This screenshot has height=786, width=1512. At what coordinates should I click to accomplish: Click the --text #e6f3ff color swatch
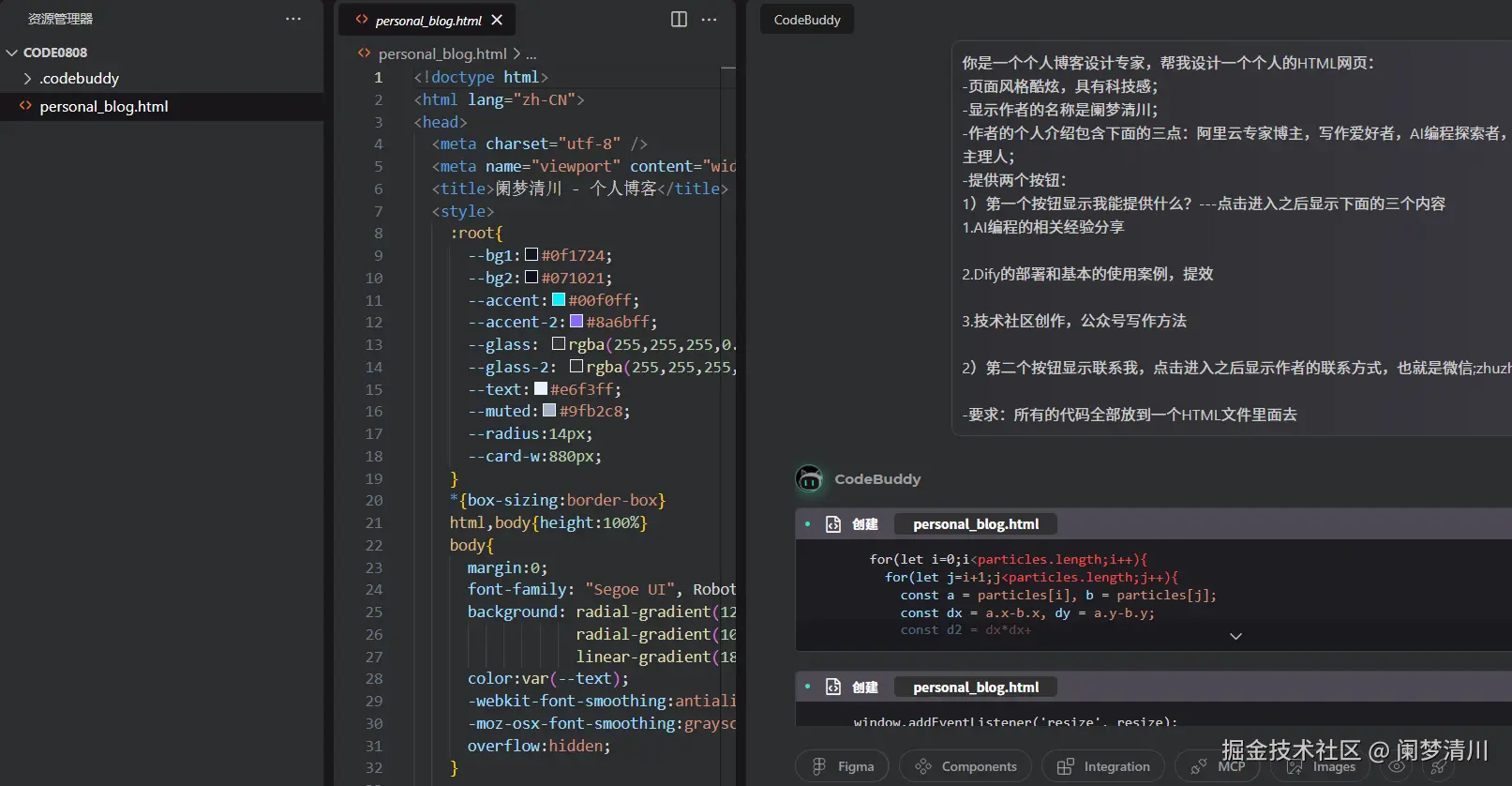coord(541,388)
